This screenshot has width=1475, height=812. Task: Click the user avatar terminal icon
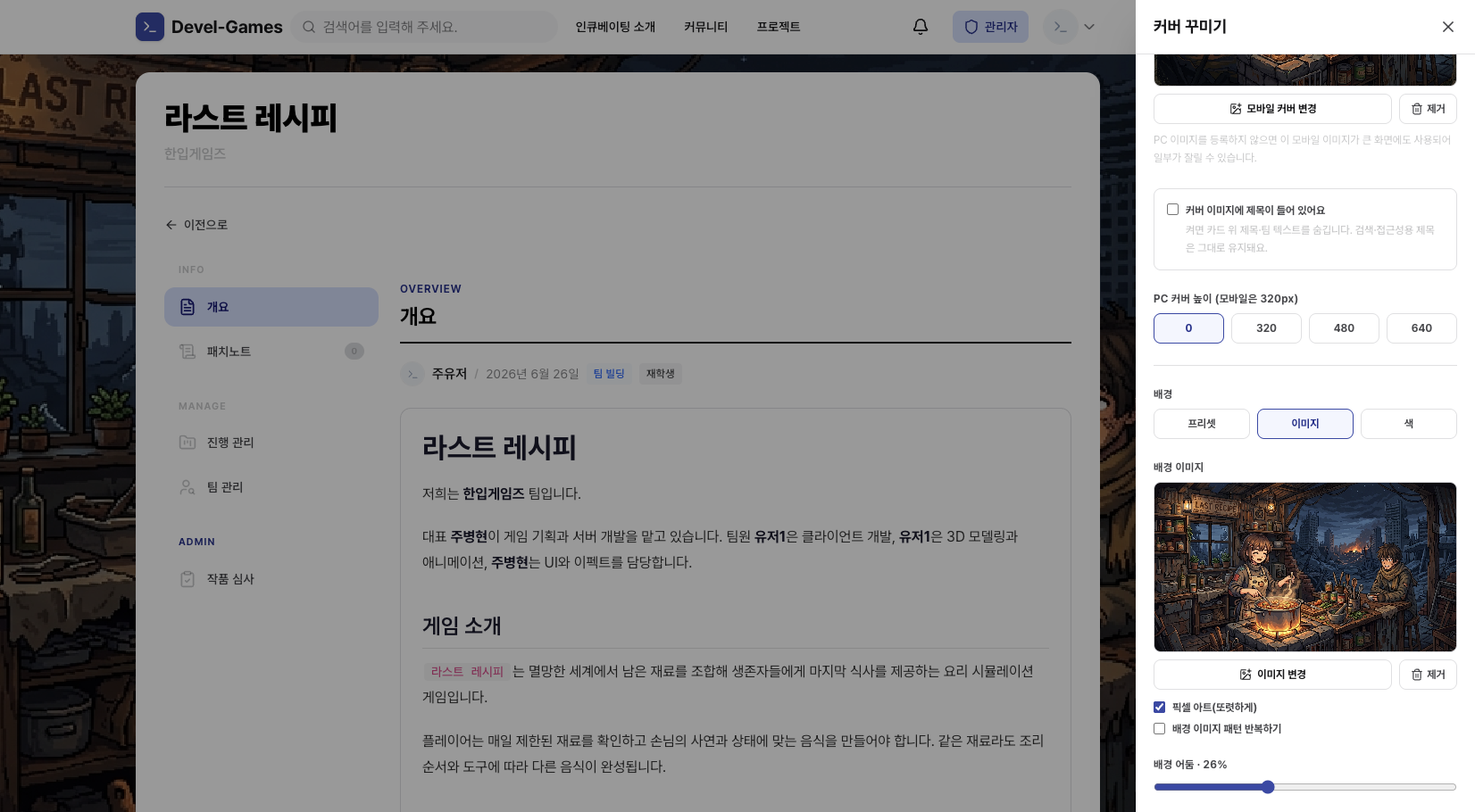(1060, 27)
